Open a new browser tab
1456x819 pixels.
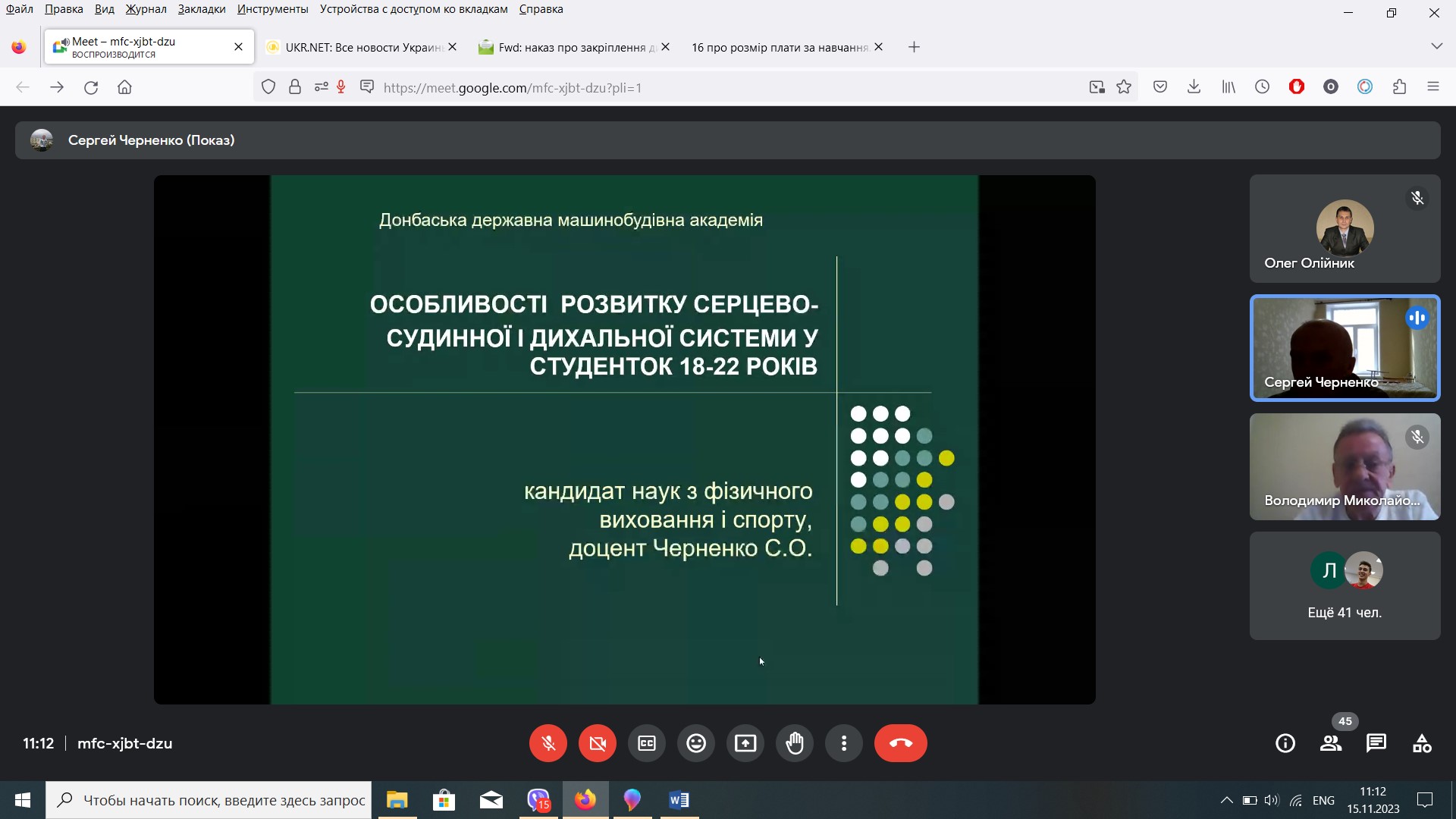(915, 47)
